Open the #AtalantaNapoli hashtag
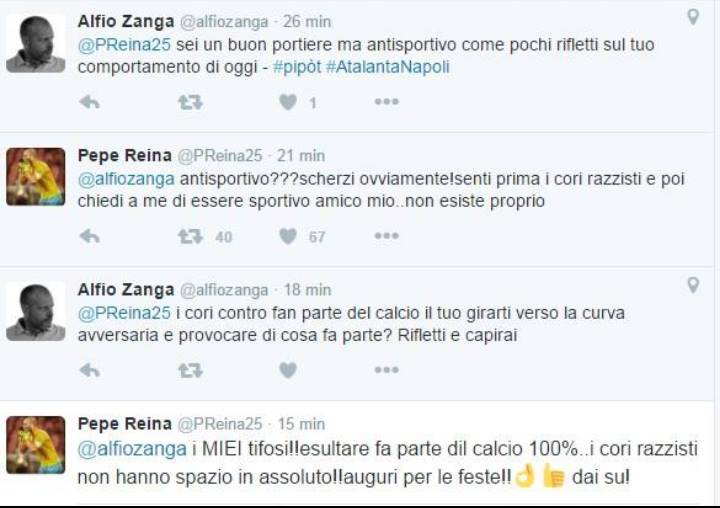The width and height of the screenshot is (720, 508). pyautogui.click(x=388, y=67)
